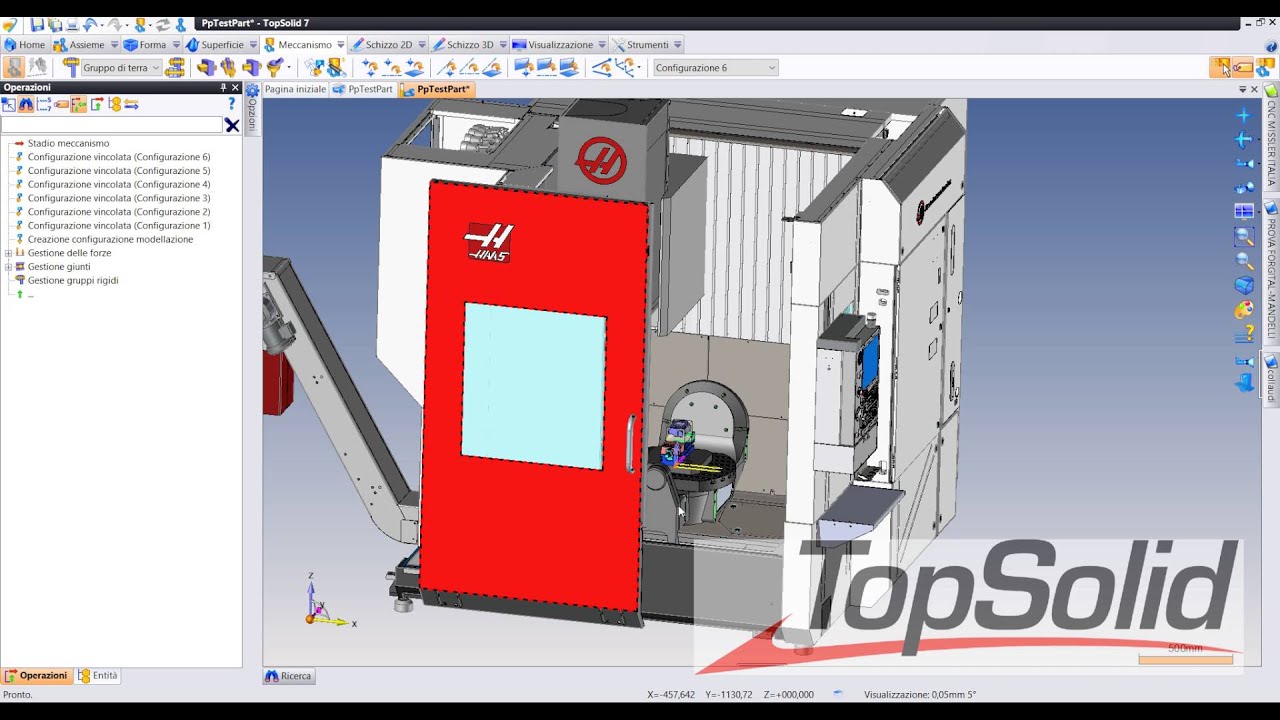Click the lungs-shaped icon in Operazioni toolbar

coord(26,104)
